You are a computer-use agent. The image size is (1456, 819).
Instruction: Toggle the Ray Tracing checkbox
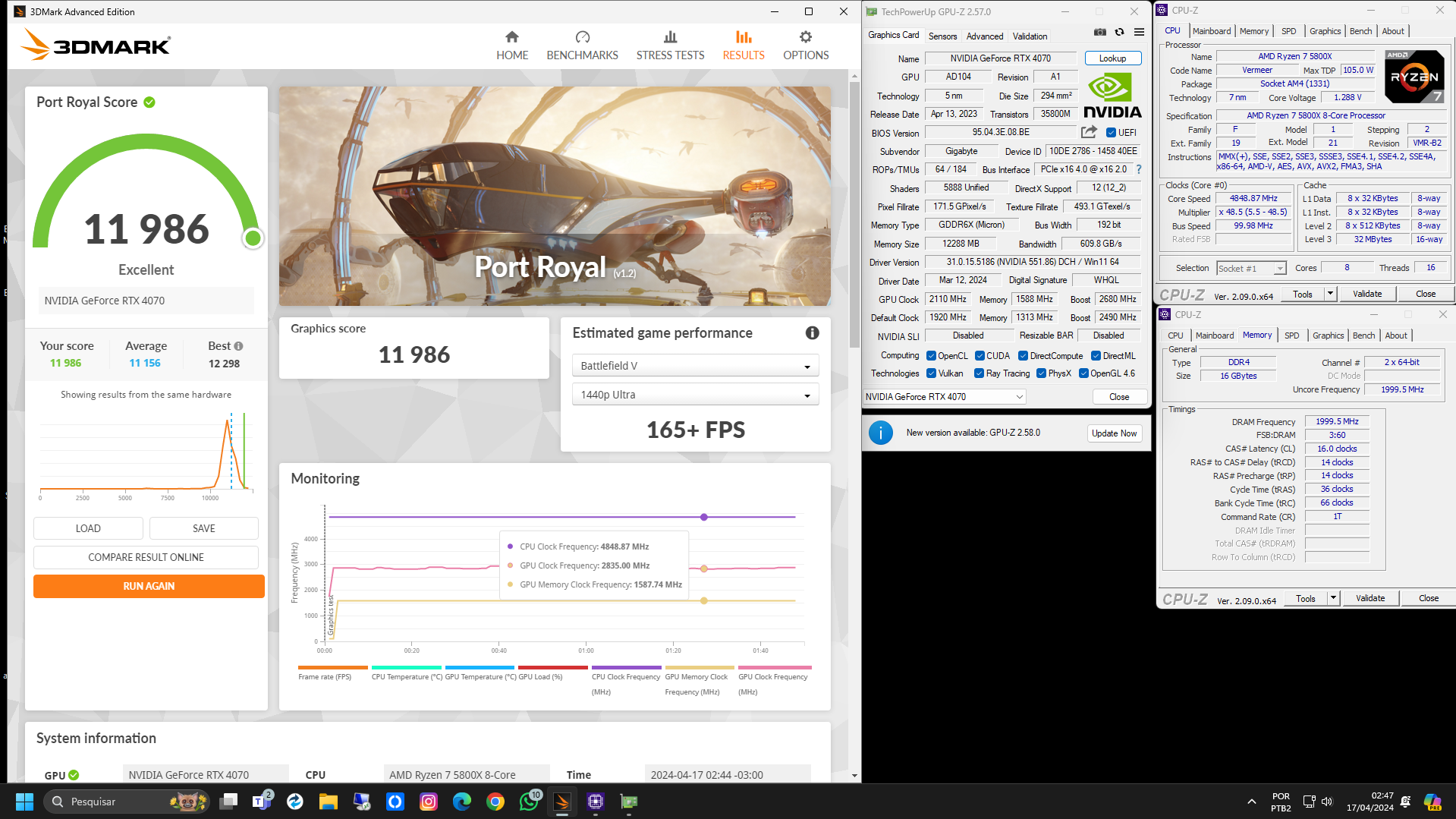pos(979,373)
